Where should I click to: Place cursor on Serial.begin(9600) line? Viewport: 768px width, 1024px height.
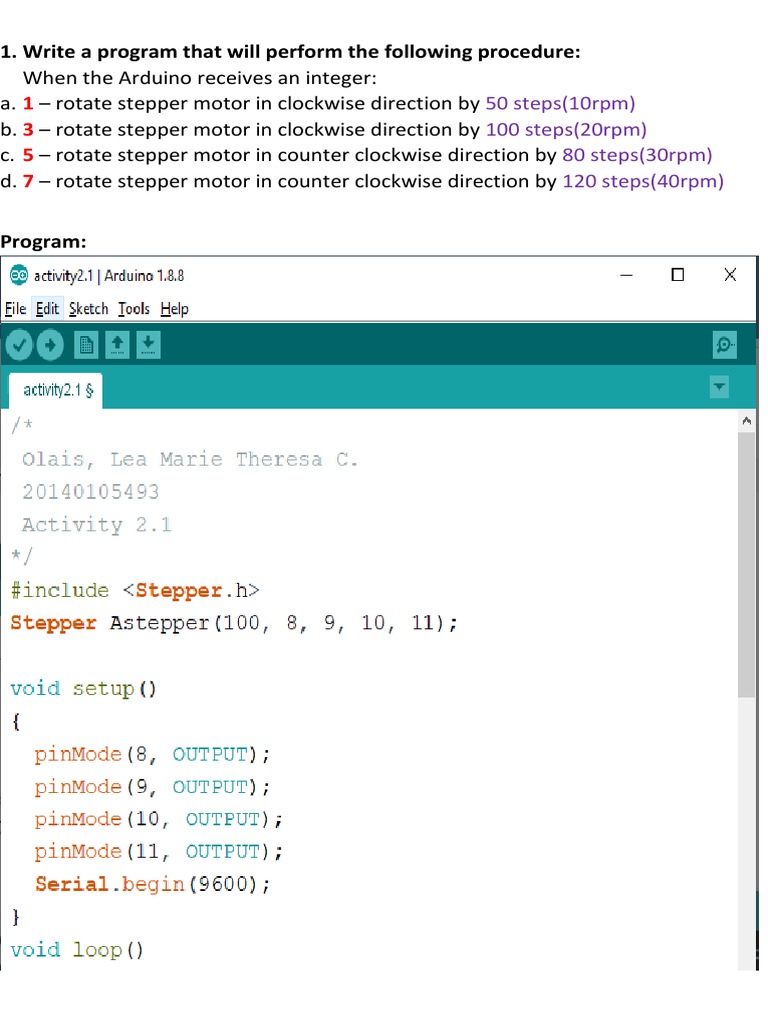152,884
